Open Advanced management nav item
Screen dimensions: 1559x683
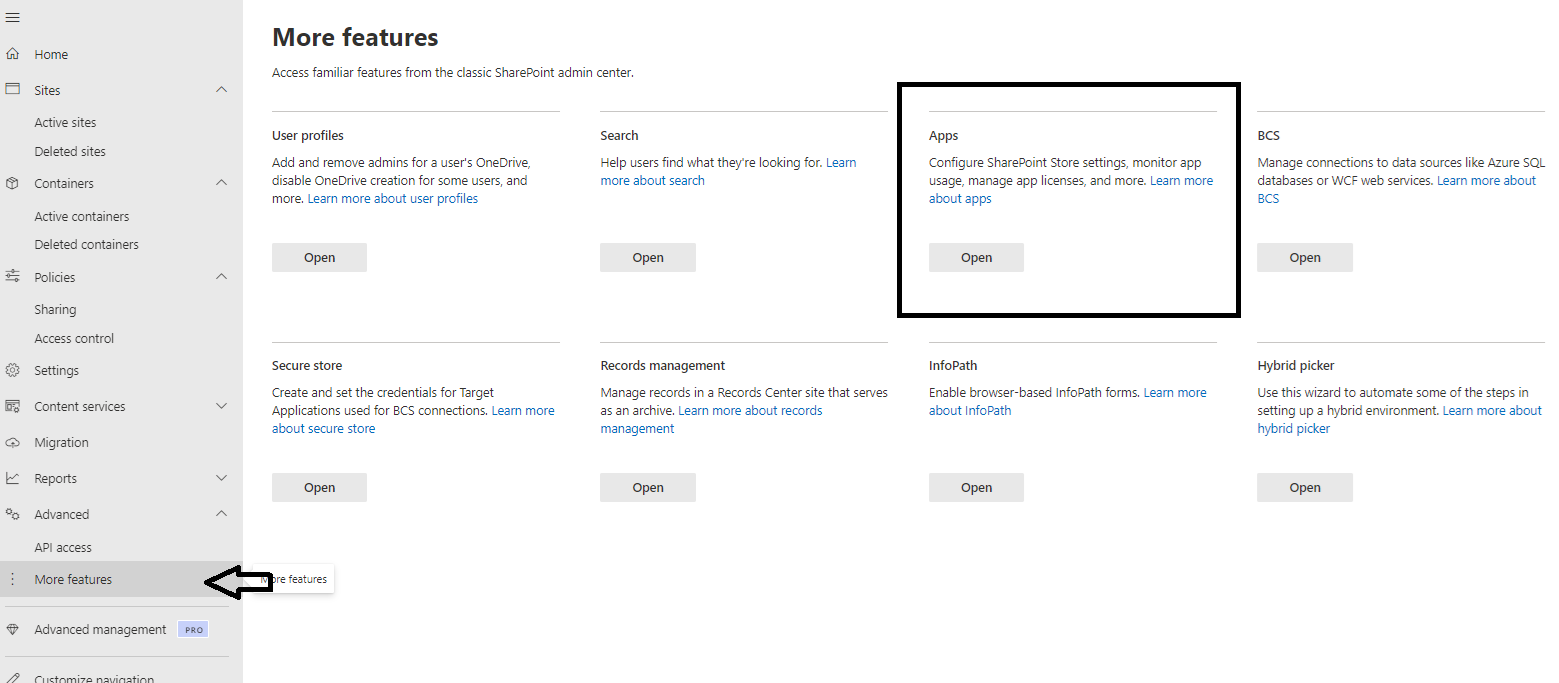point(100,629)
